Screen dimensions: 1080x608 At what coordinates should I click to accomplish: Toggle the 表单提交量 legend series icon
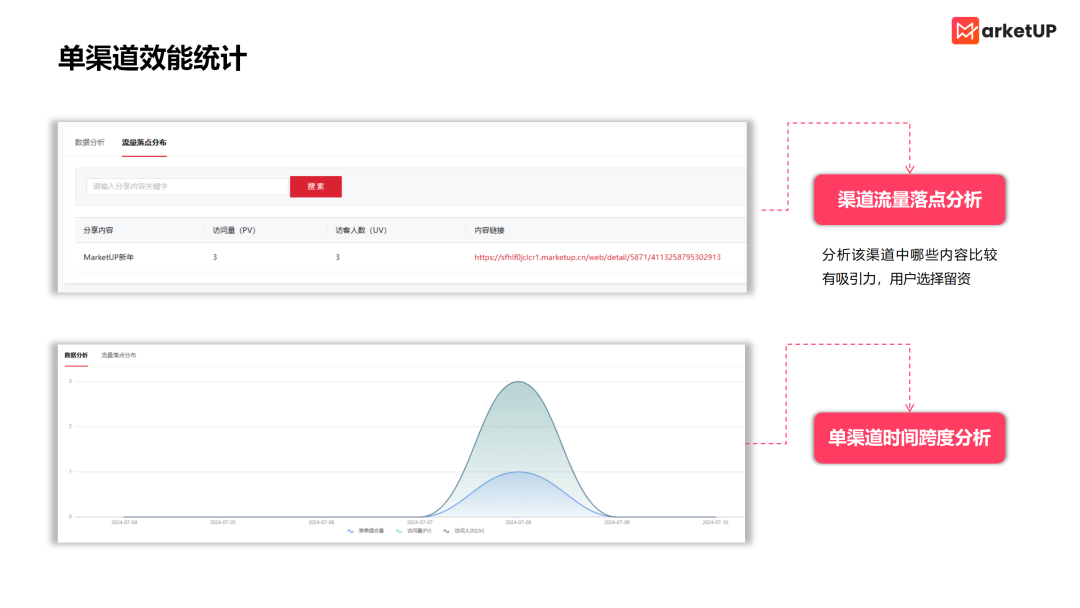351,531
